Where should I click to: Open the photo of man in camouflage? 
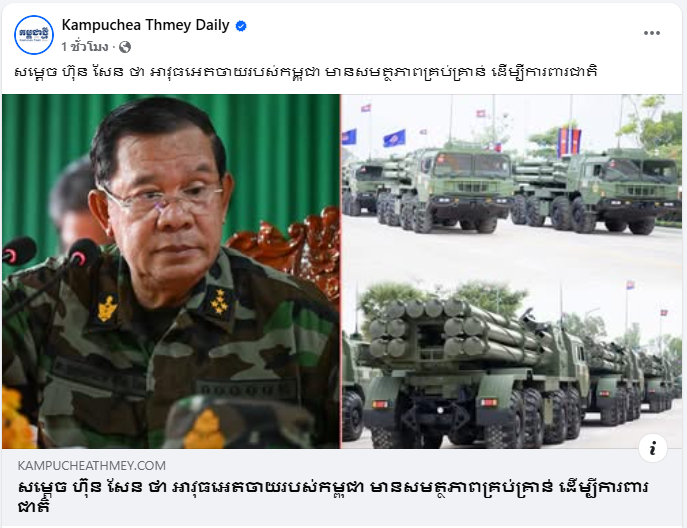pos(171,271)
